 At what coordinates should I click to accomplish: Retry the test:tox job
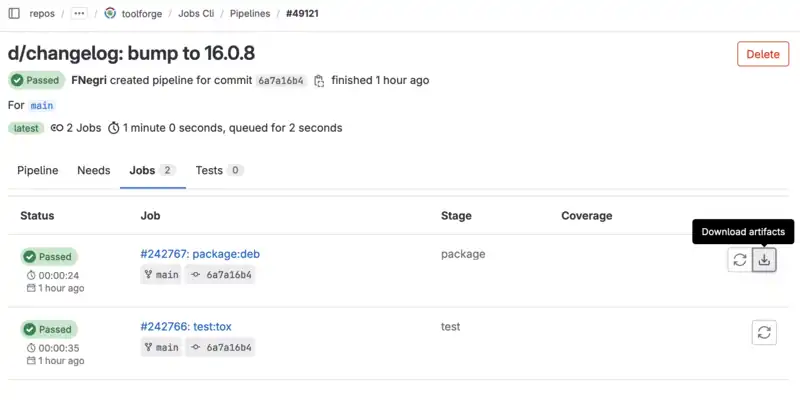coord(764,333)
